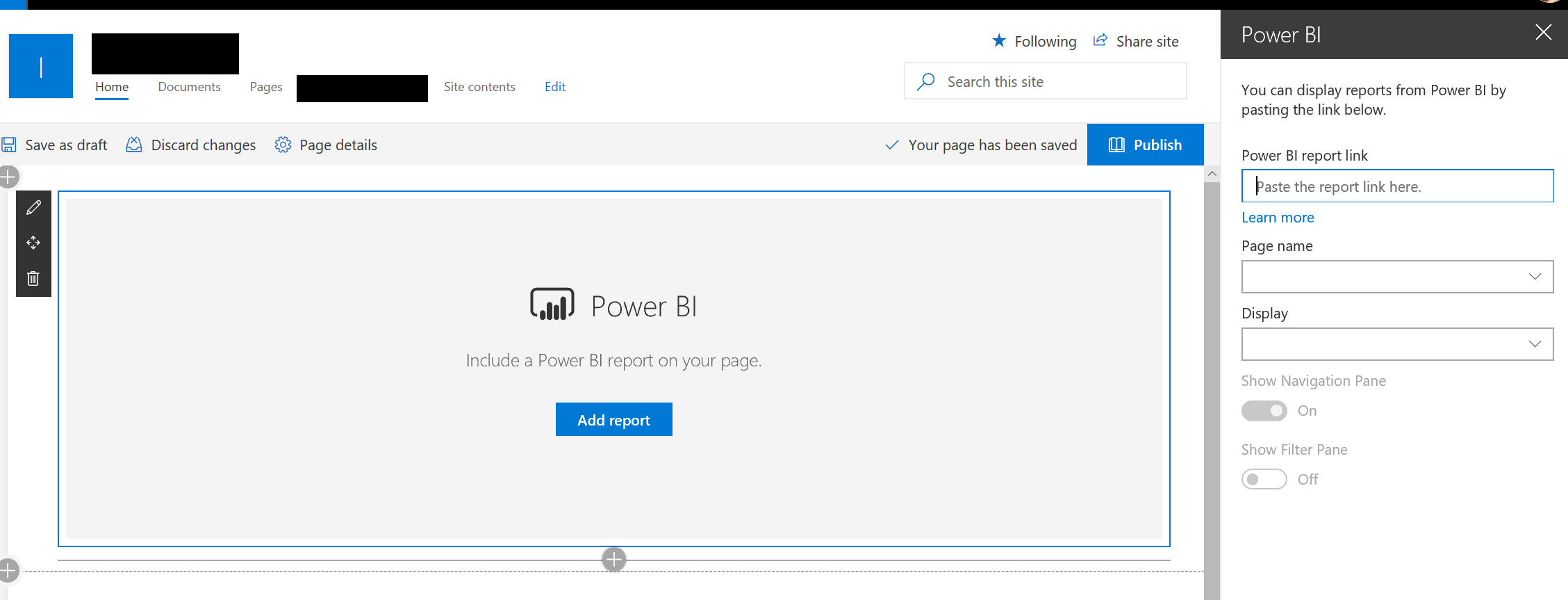The width and height of the screenshot is (1568, 600).
Task: Click the Share site arrow icon
Action: point(1100,40)
